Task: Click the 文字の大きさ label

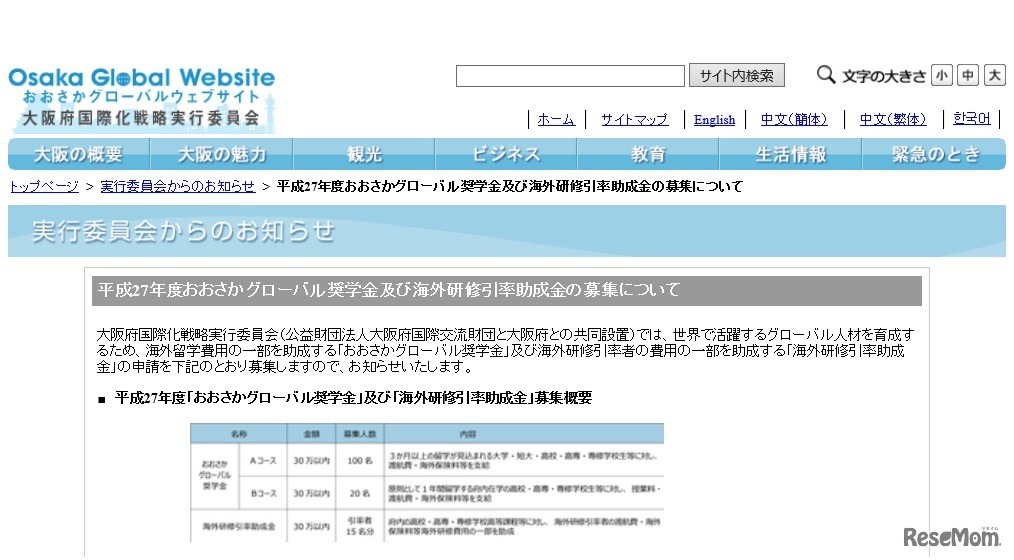Action: point(883,76)
